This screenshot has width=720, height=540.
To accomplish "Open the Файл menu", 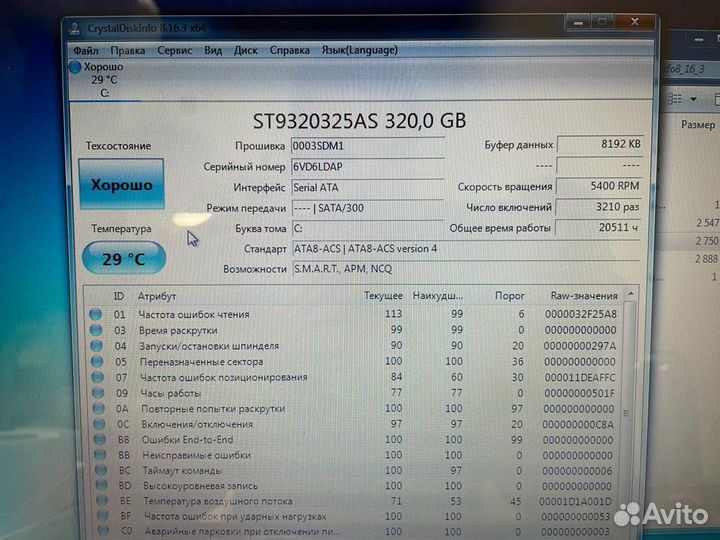I will pyautogui.click(x=85, y=50).
